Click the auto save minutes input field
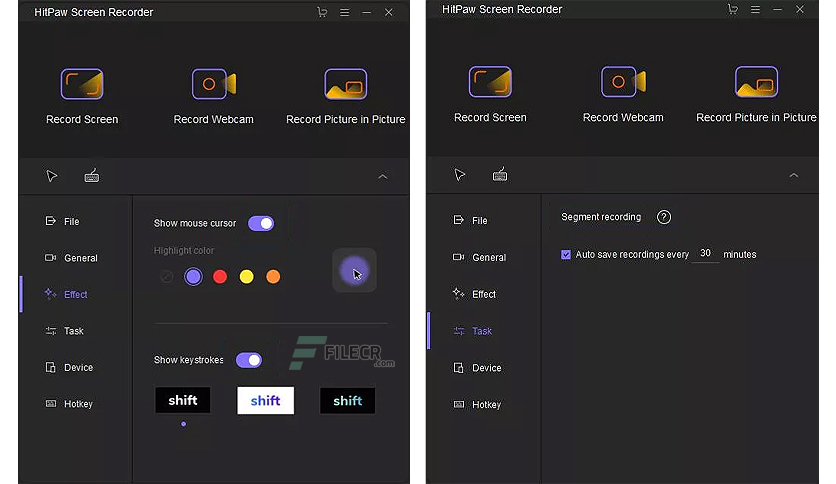The height and width of the screenshot is (484, 836). (705, 254)
